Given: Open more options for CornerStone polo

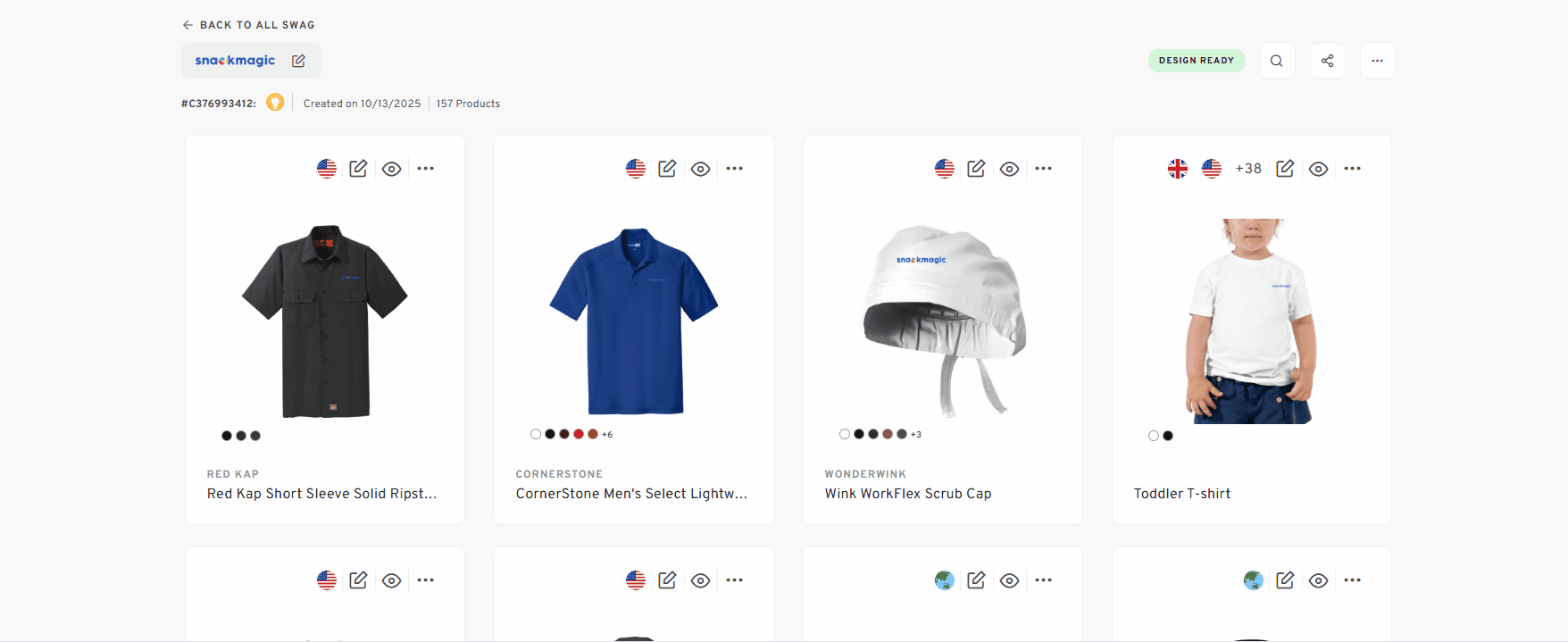Looking at the screenshot, I should click(x=734, y=169).
